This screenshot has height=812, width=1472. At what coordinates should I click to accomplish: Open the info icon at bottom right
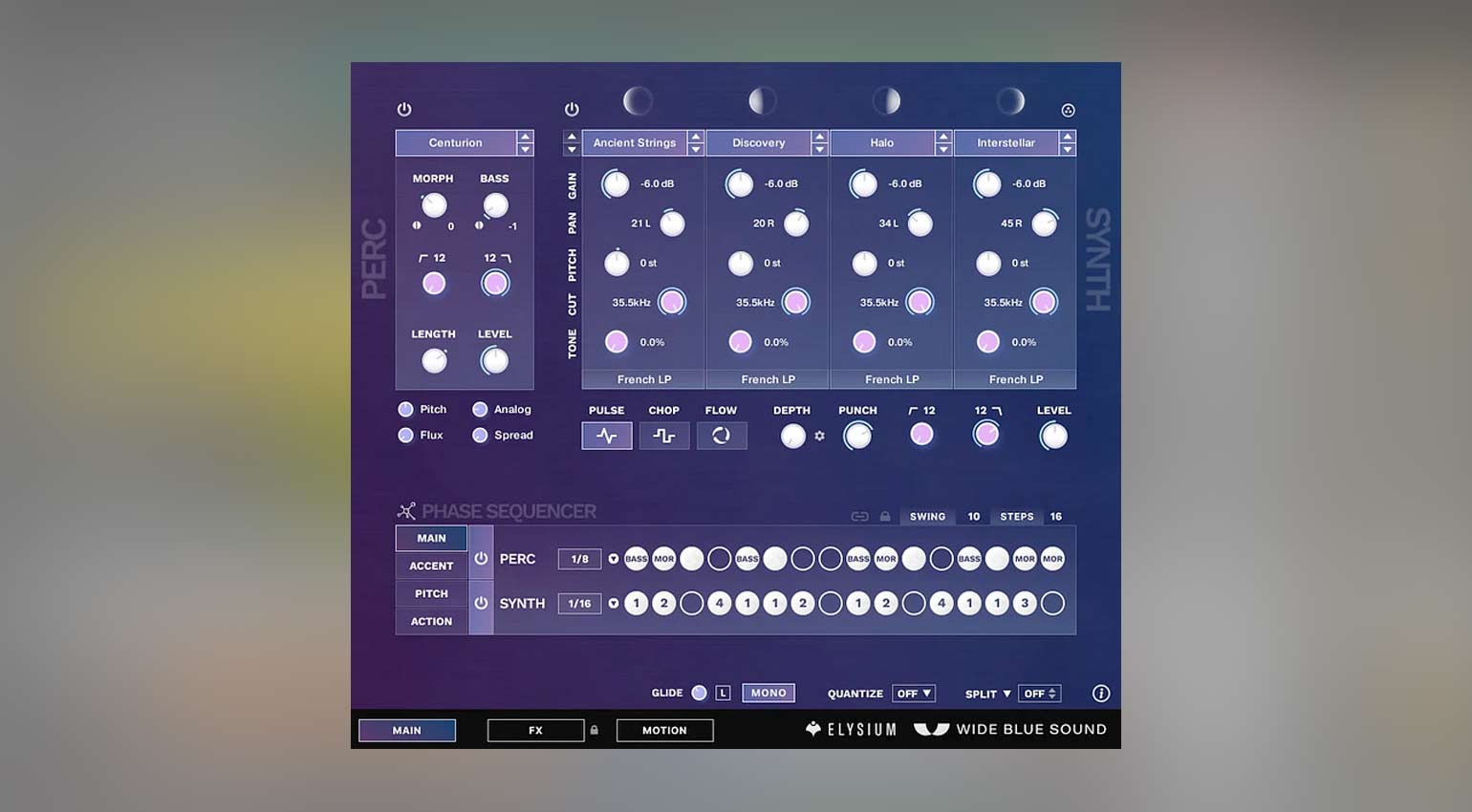point(1101,694)
